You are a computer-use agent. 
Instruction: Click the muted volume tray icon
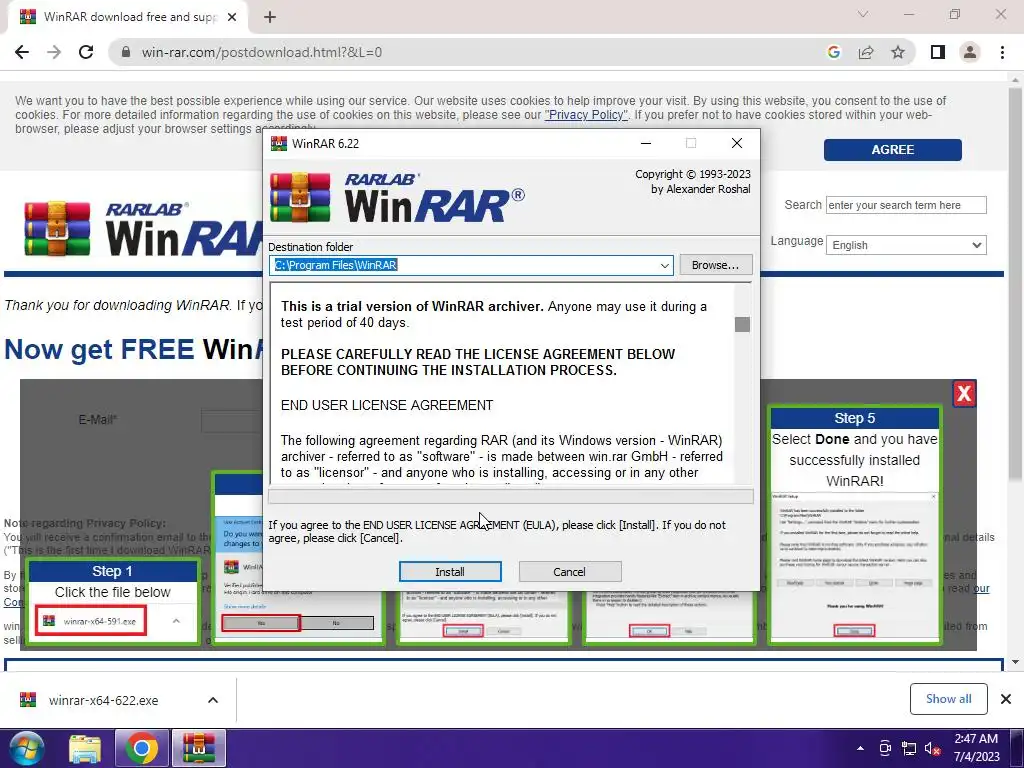point(932,748)
